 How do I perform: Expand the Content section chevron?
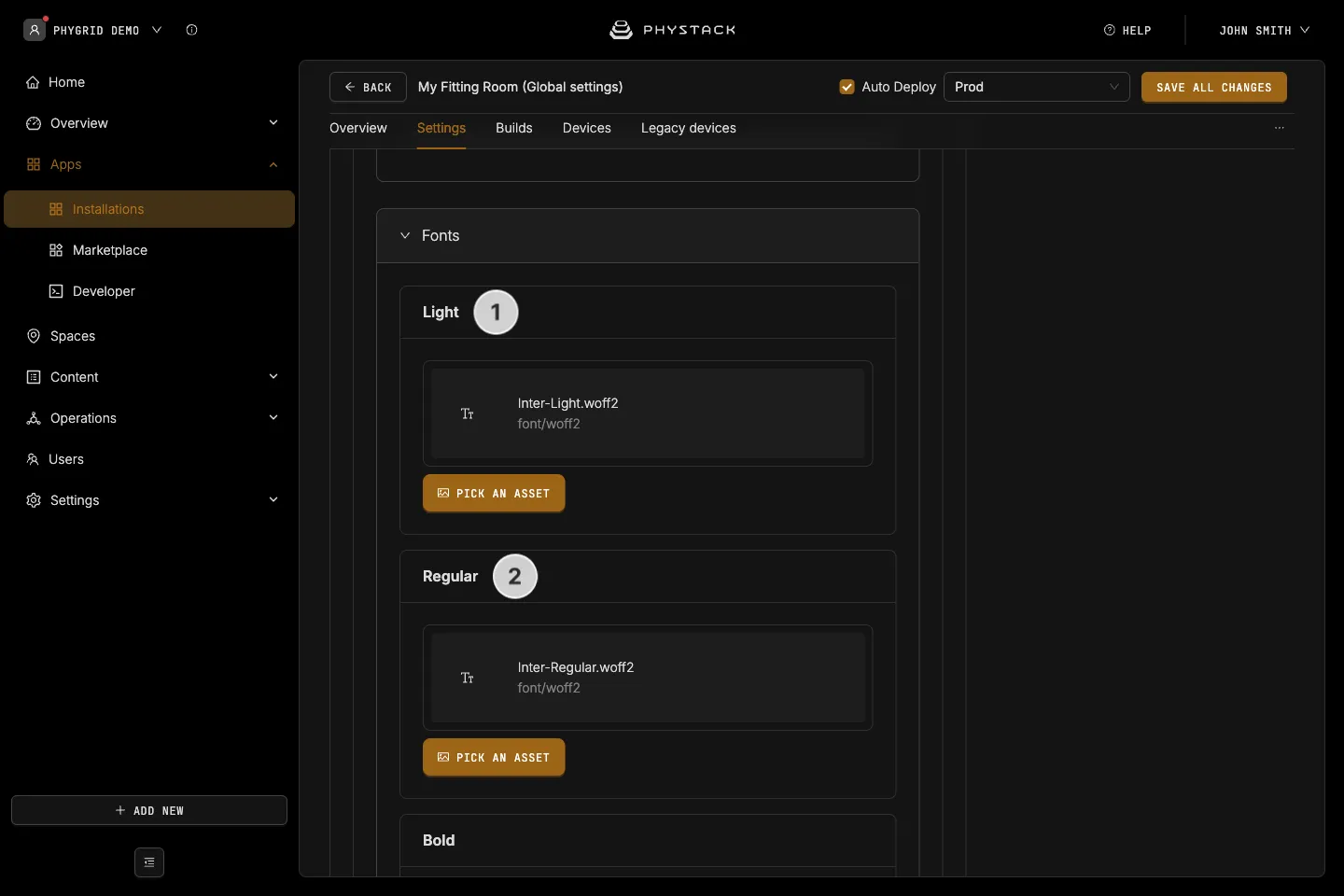(273, 377)
